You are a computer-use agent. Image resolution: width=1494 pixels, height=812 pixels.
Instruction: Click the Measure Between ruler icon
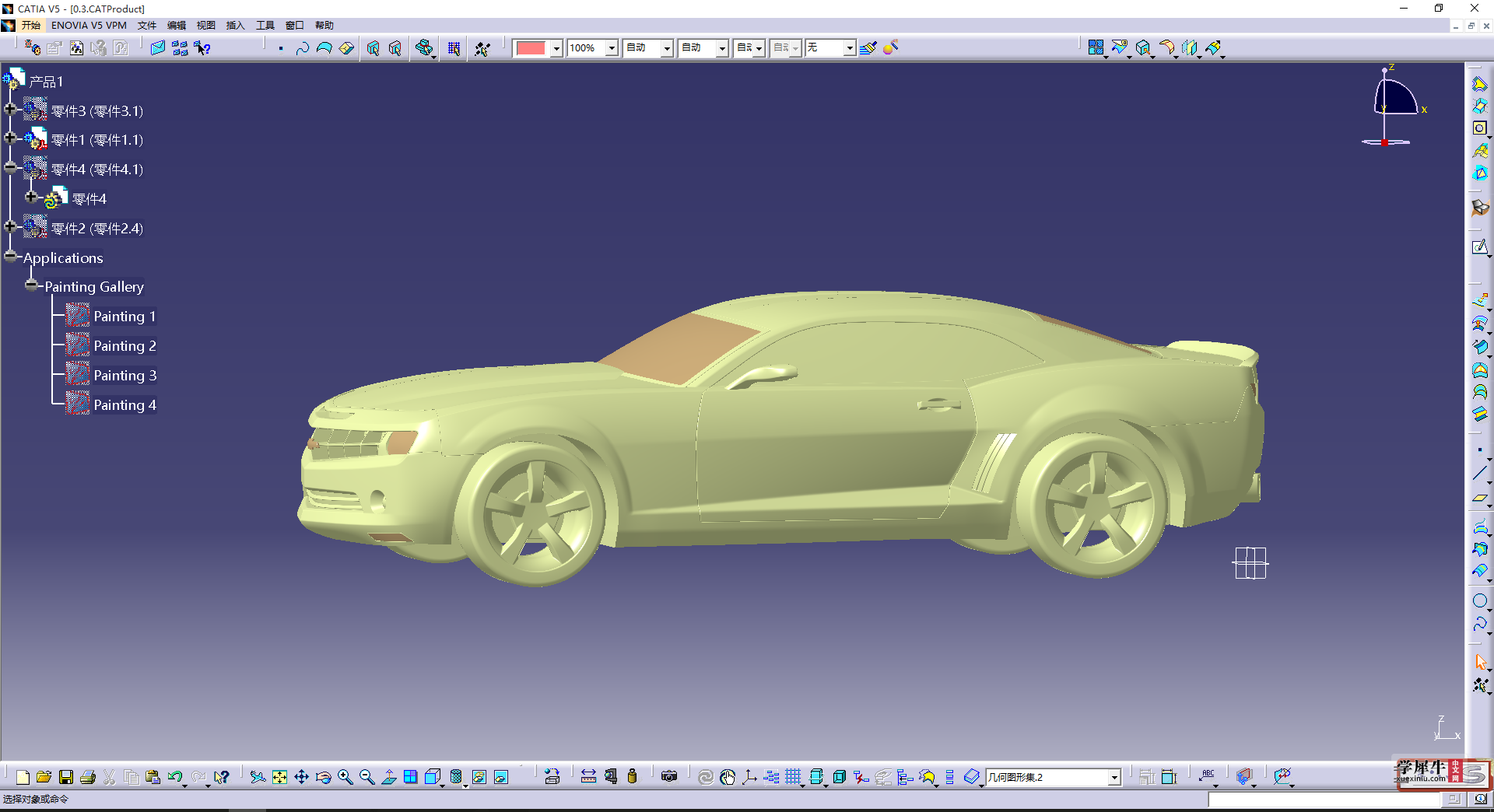pyautogui.click(x=589, y=777)
